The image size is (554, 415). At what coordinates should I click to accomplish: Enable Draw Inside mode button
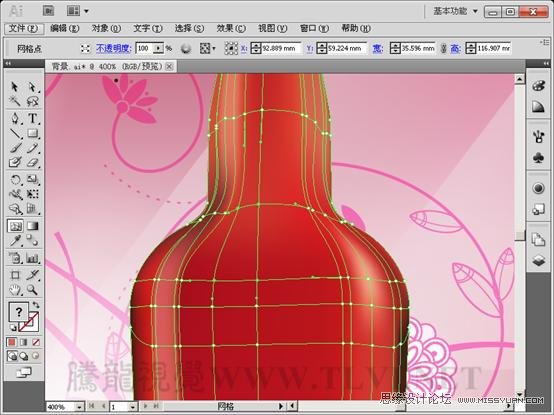[x=36, y=356]
